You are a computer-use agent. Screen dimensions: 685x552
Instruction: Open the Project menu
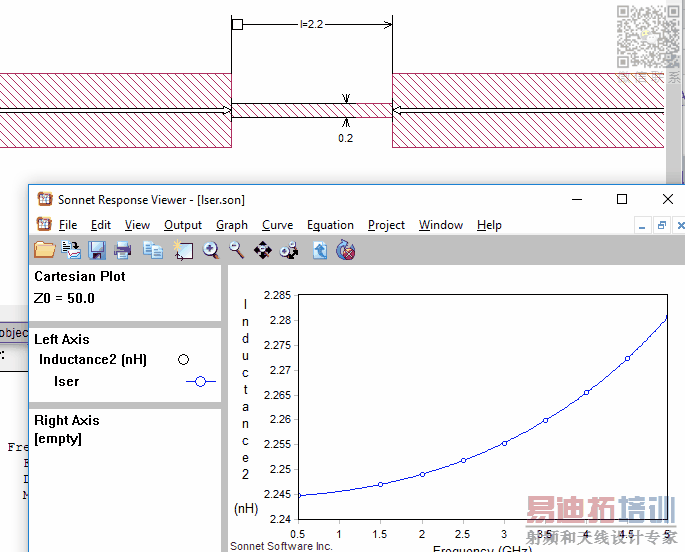click(x=386, y=225)
